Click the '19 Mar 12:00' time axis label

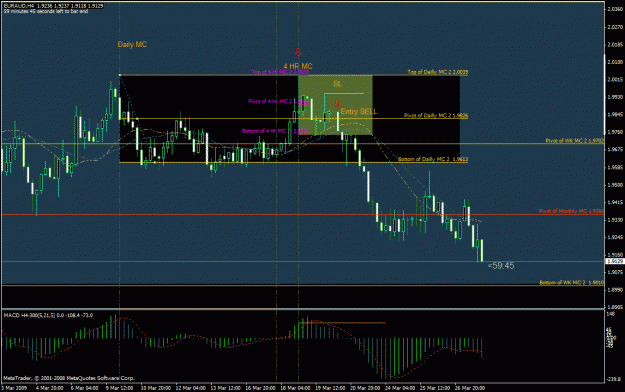point(330,388)
